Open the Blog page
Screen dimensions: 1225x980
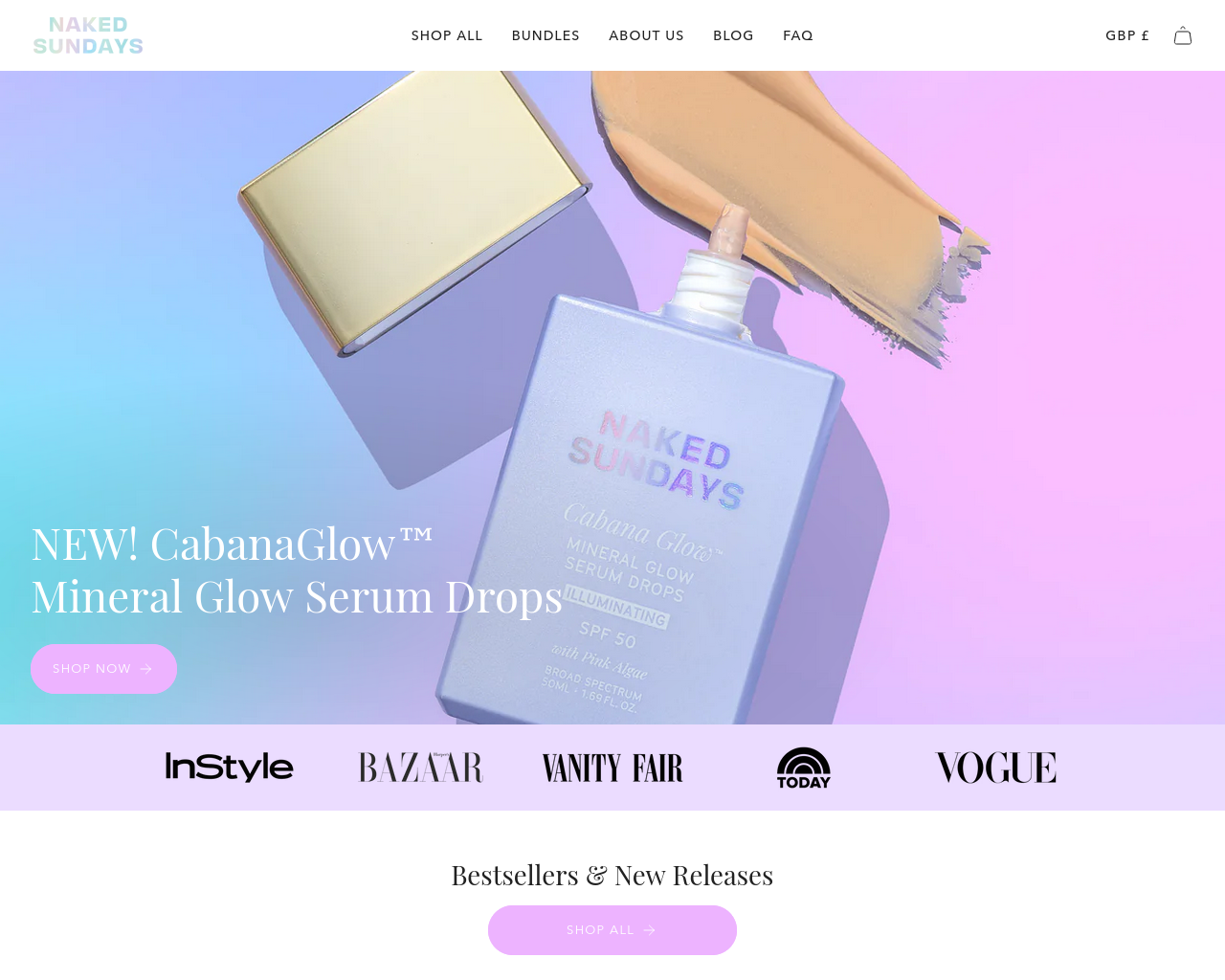pyautogui.click(x=733, y=35)
